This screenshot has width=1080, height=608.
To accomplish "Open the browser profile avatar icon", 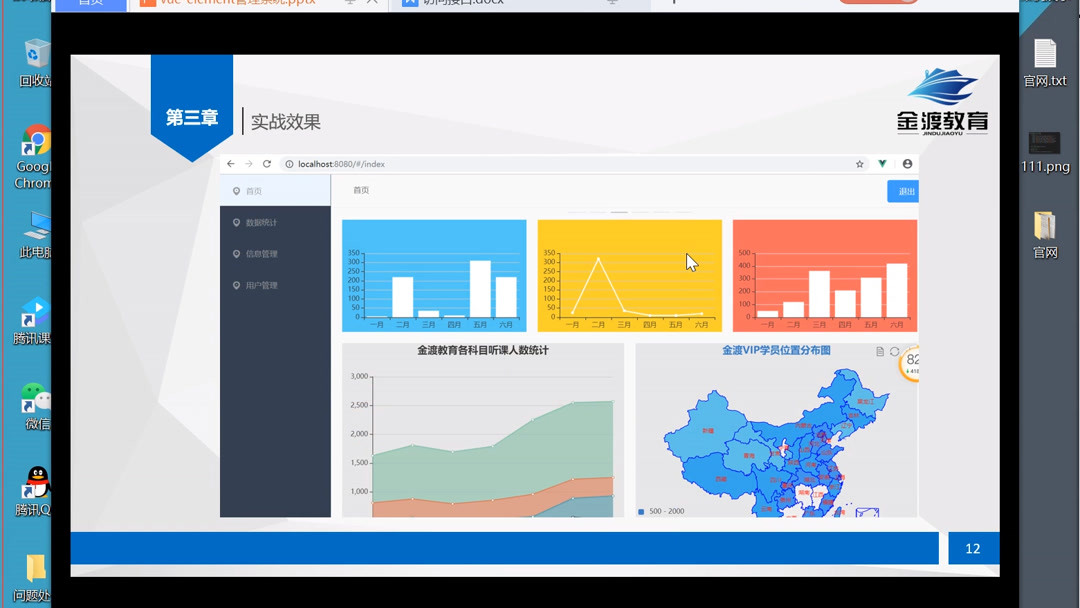I will (x=905, y=164).
